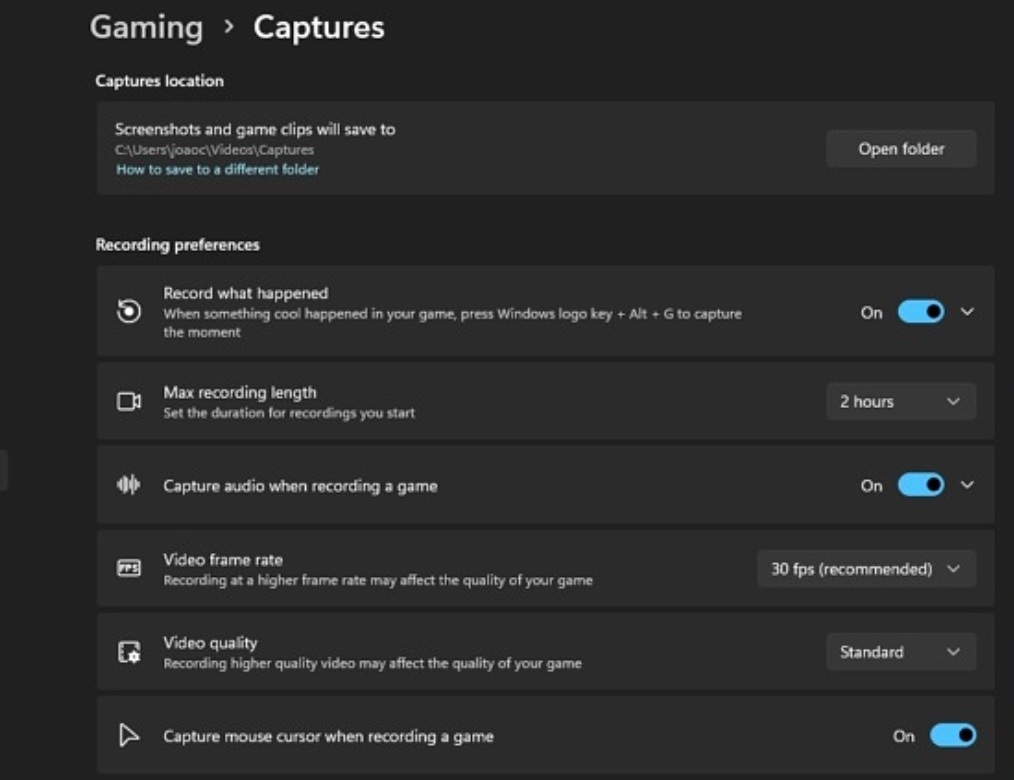Click the Max recording length camera icon
The width and height of the screenshot is (1014, 780).
tap(129, 402)
